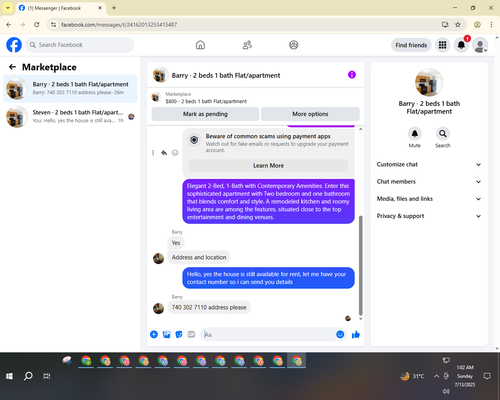Image resolution: width=500 pixels, height=400 pixels.
Task: Click the chat messages vertical scrollbar
Action: [360, 265]
